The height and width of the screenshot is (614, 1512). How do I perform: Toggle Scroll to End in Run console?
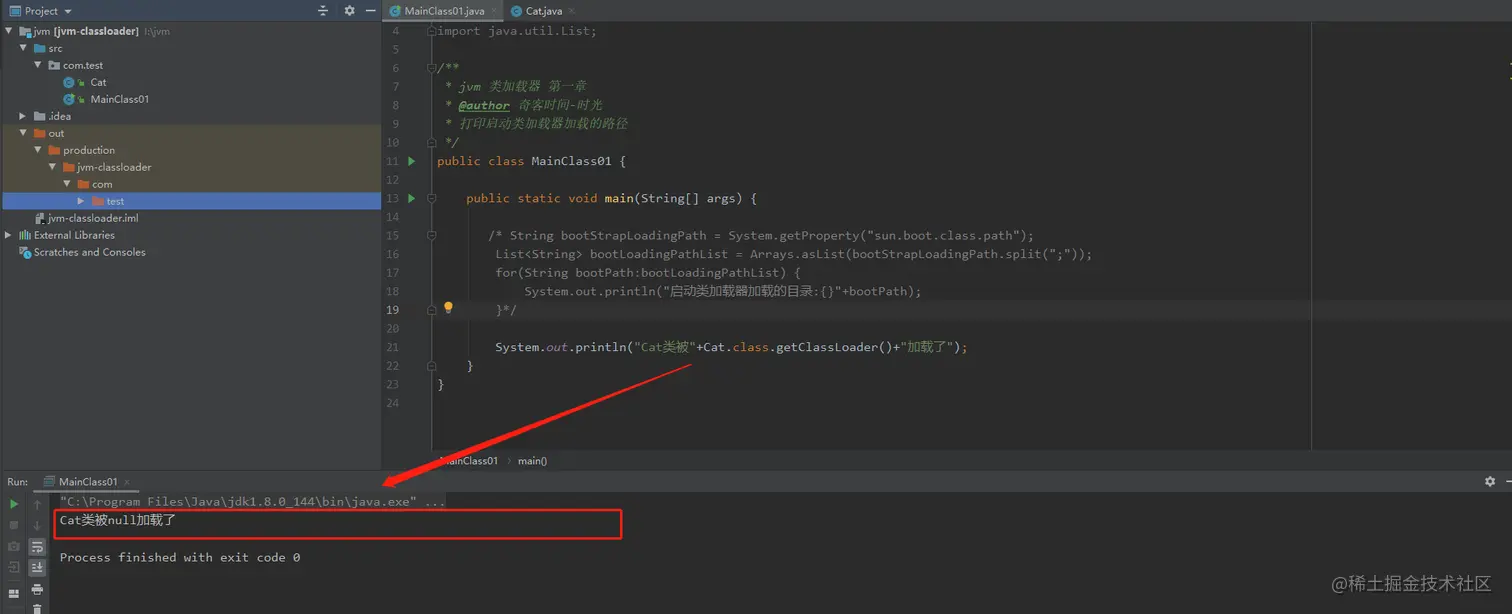point(37,567)
